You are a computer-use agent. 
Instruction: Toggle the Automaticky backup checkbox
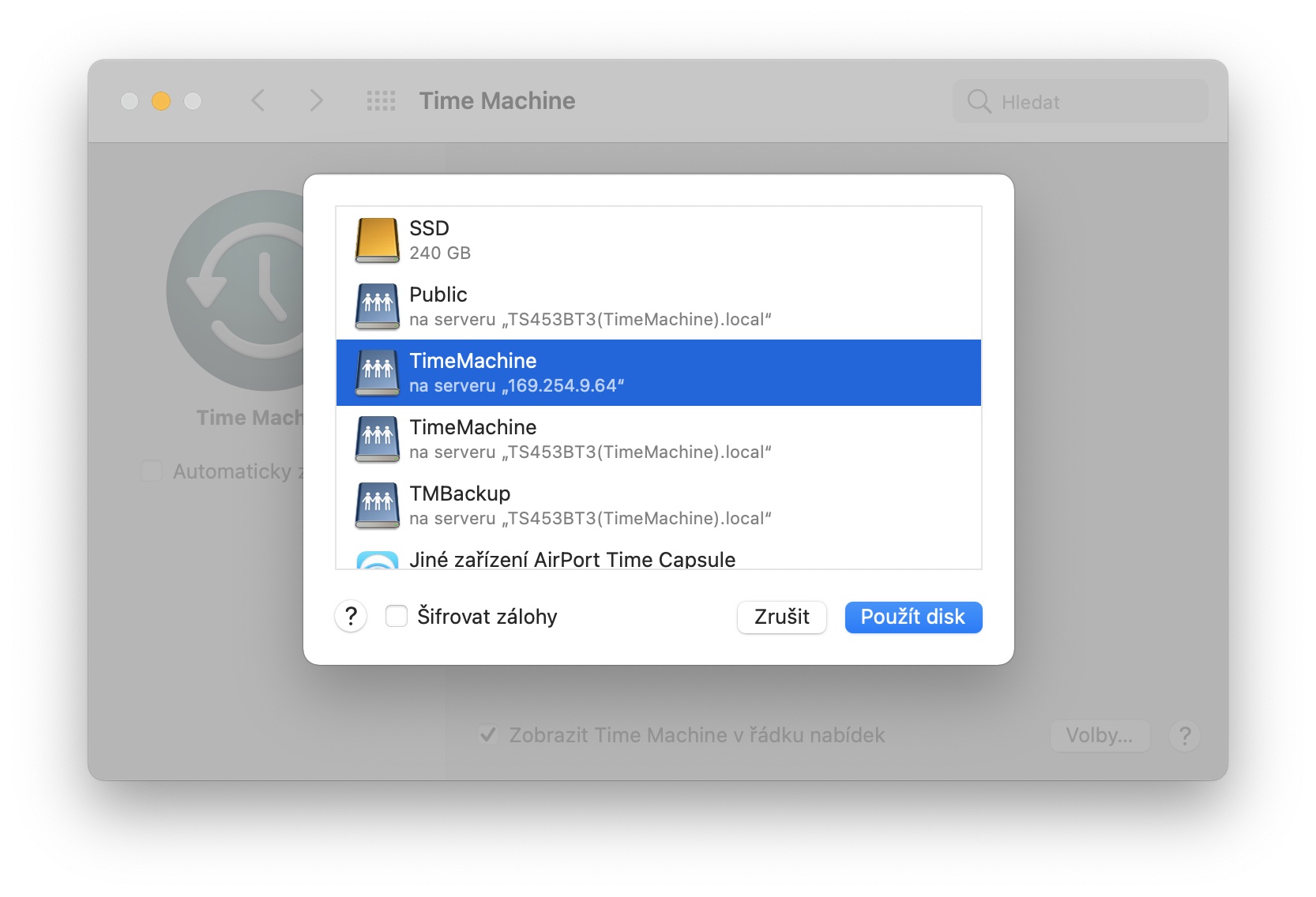pyautogui.click(x=152, y=471)
